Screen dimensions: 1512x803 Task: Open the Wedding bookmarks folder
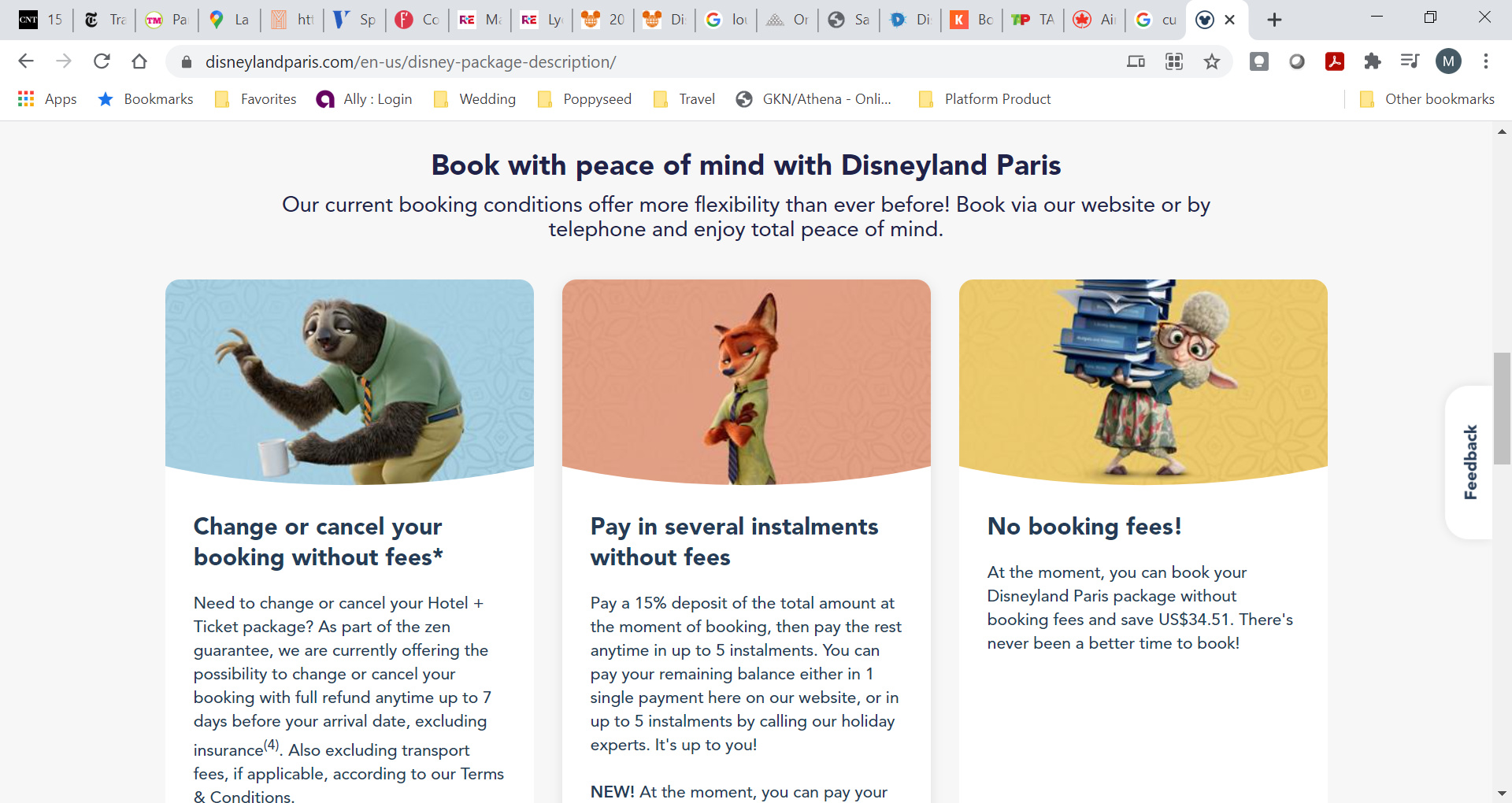coord(475,99)
